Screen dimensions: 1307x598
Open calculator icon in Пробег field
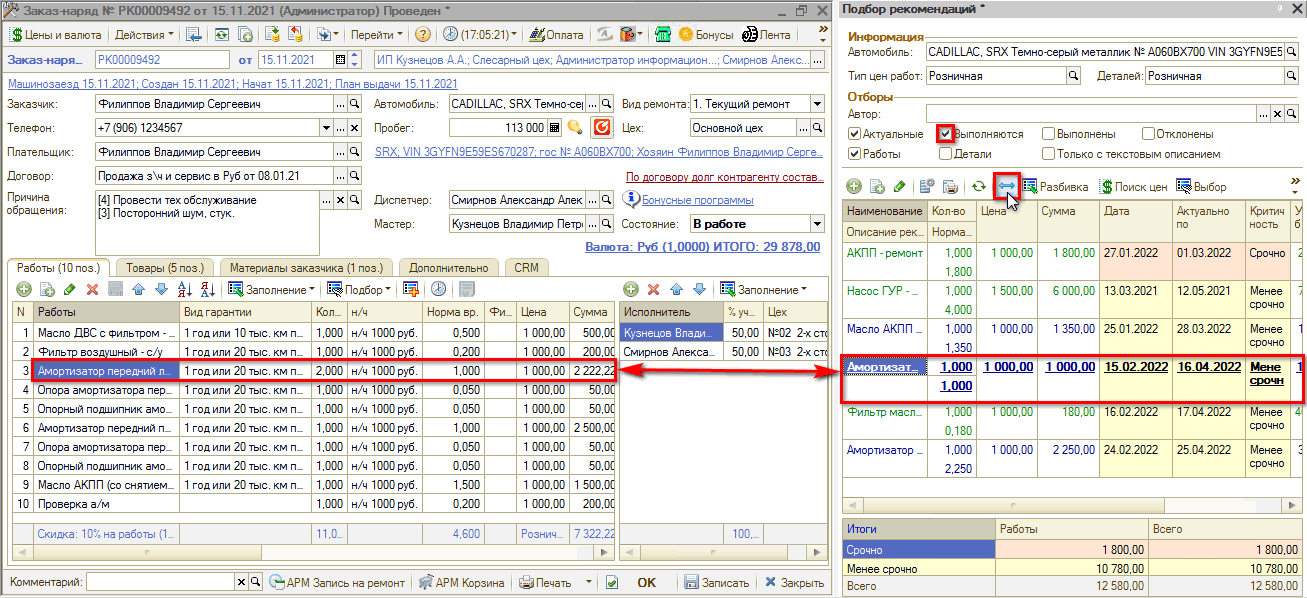[556, 128]
